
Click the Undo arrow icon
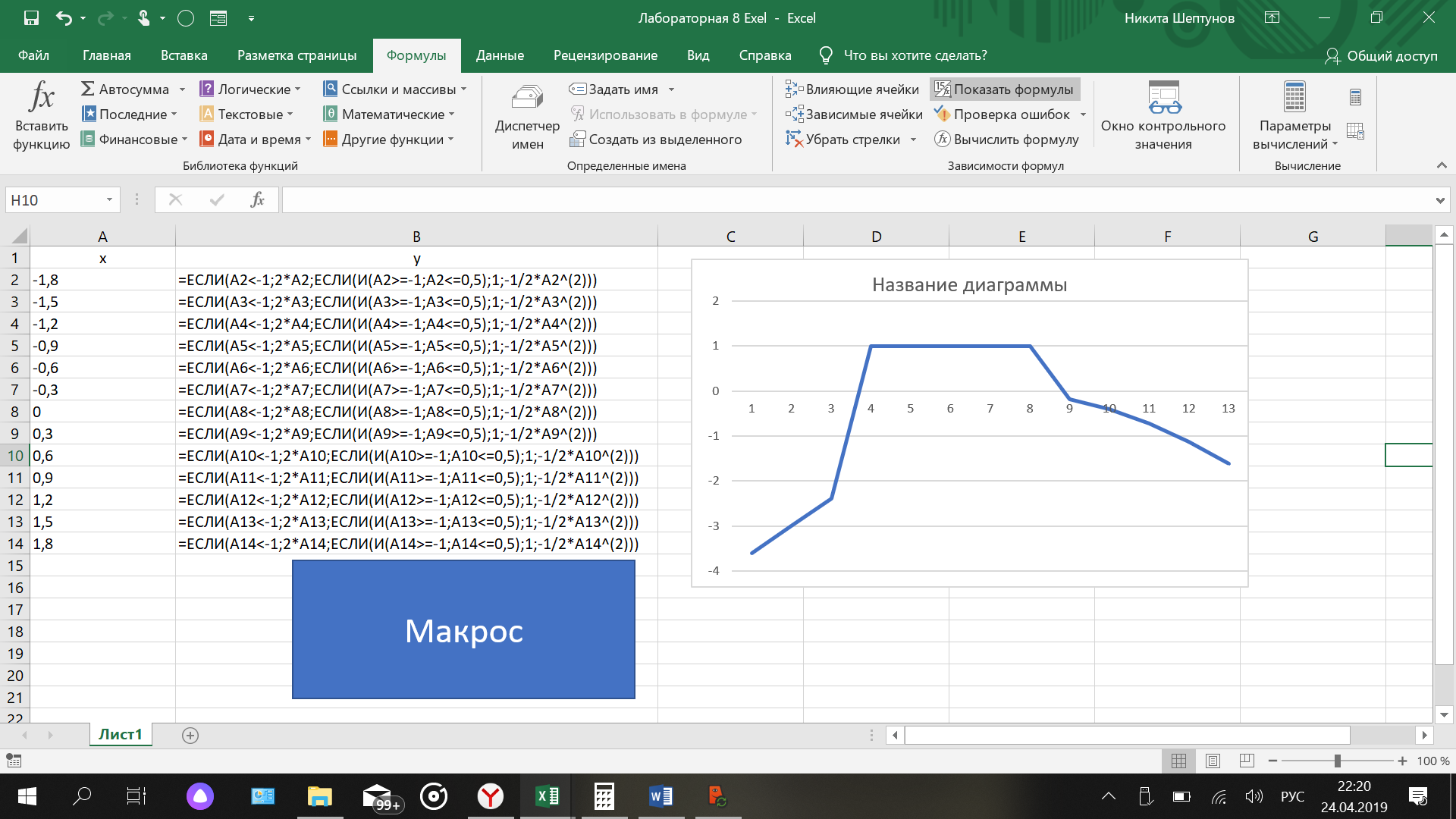click(x=64, y=18)
